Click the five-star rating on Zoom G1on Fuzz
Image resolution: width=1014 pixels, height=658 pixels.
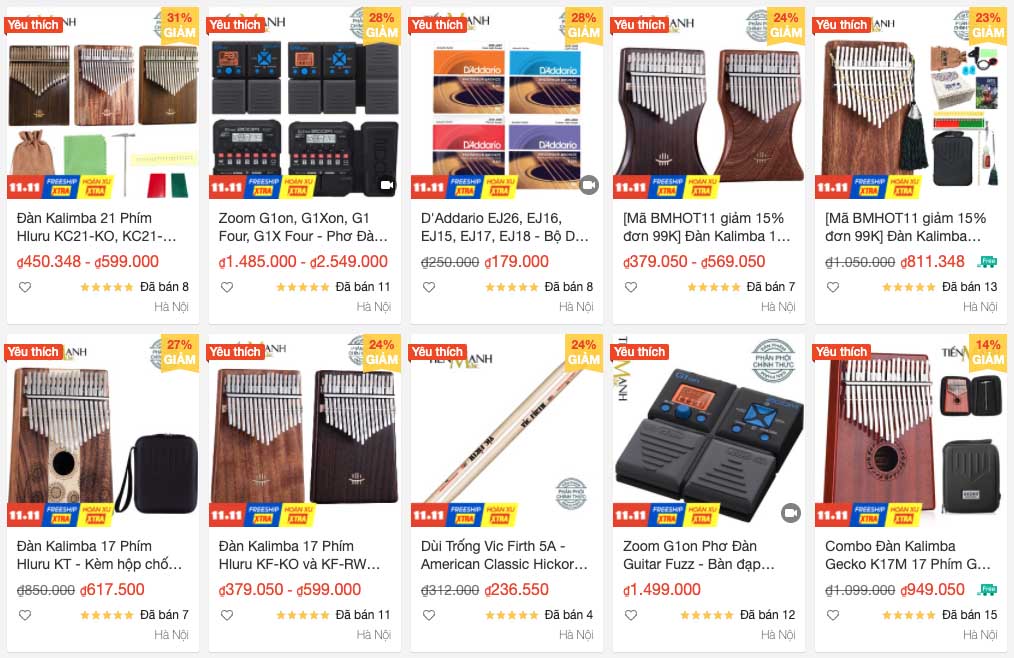coord(707,615)
